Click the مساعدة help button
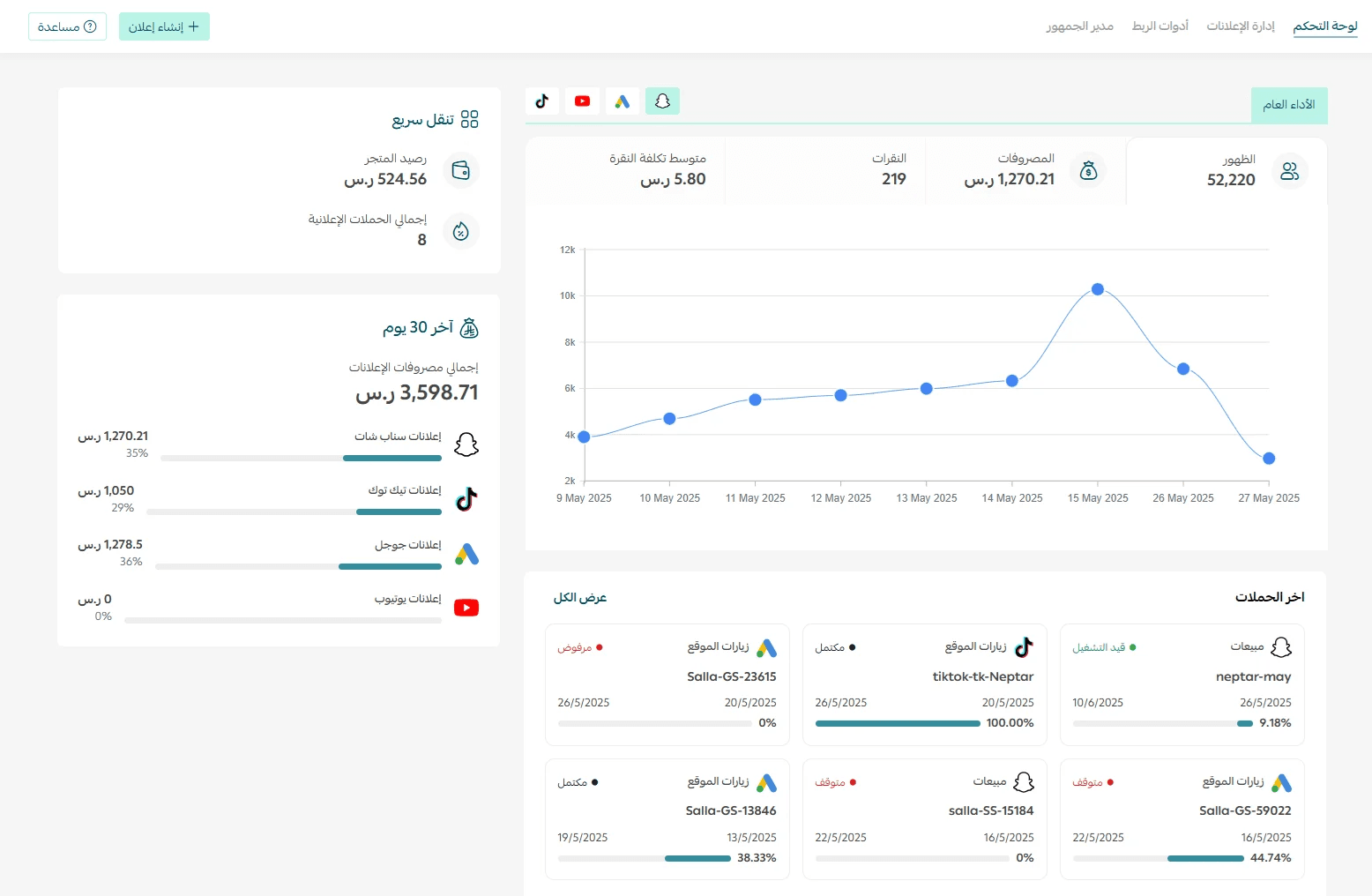 (x=67, y=26)
